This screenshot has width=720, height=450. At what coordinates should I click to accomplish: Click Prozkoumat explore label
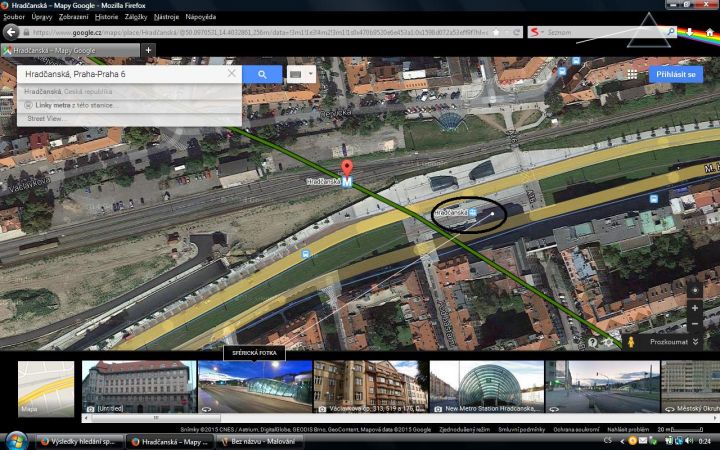pyautogui.click(x=669, y=342)
